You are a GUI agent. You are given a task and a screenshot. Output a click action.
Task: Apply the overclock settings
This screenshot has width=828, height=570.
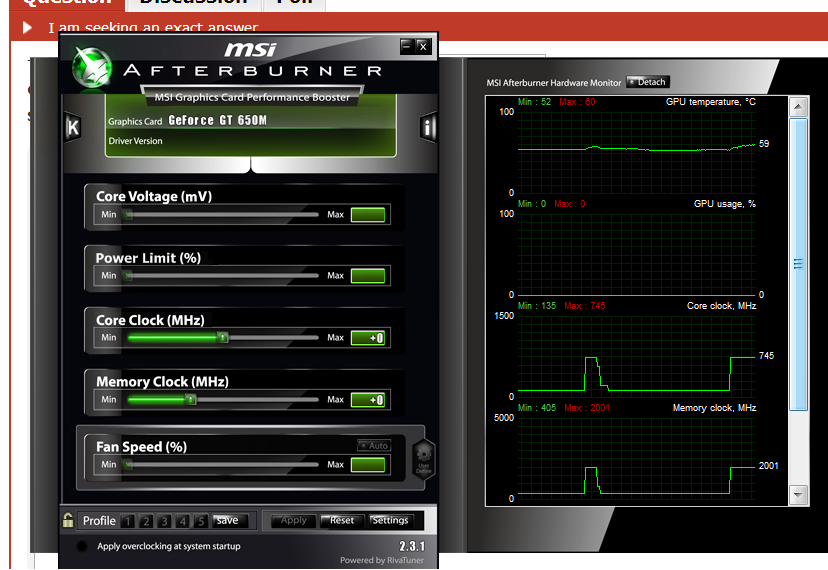coord(294,520)
